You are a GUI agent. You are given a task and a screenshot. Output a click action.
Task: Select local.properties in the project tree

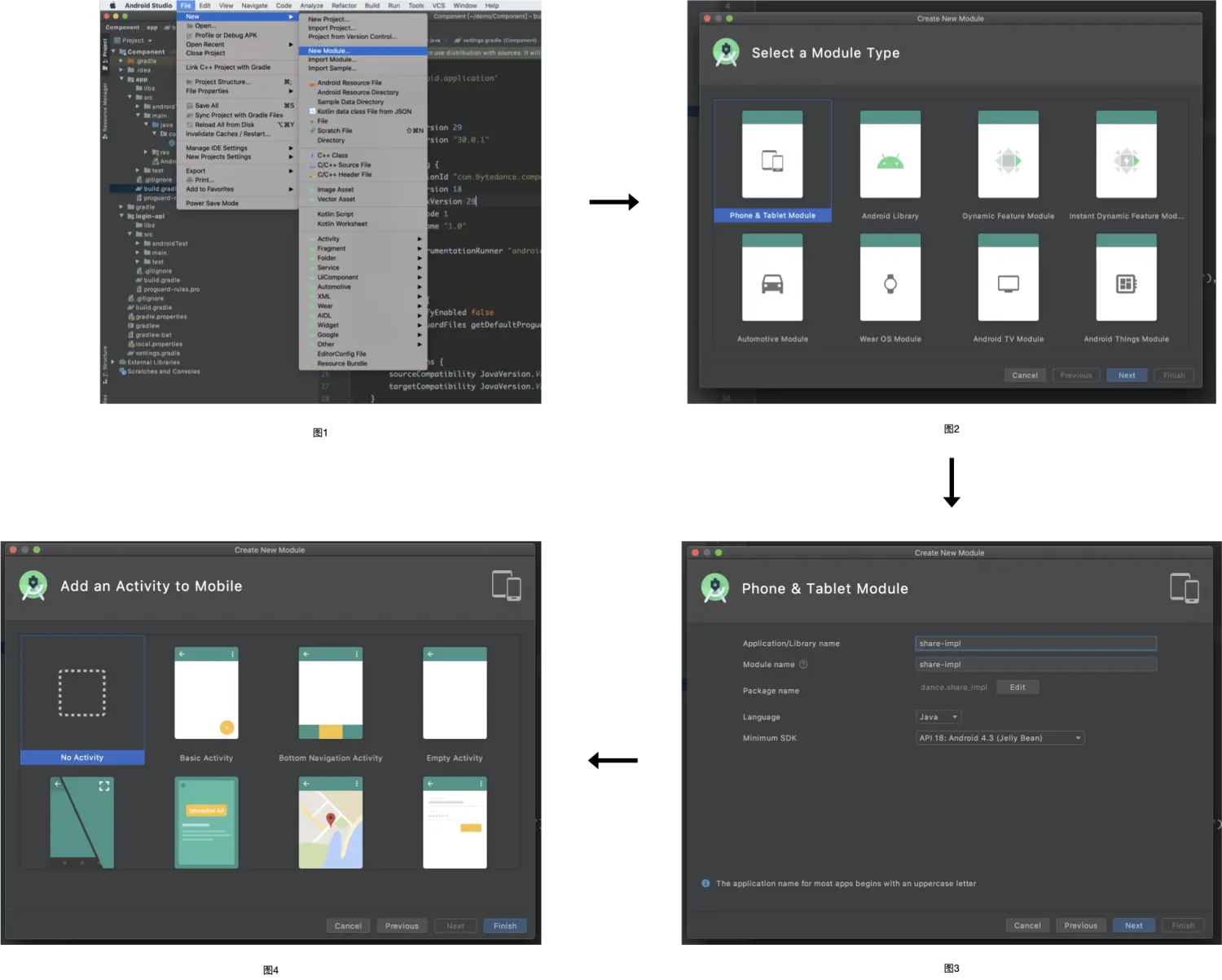pyautogui.click(x=154, y=344)
